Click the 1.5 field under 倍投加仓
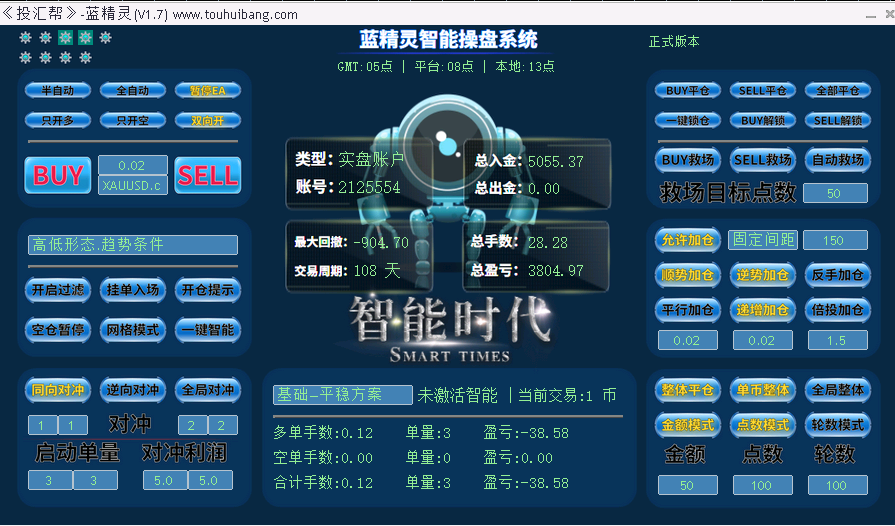This screenshot has width=895, height=526. coord(838,341)
